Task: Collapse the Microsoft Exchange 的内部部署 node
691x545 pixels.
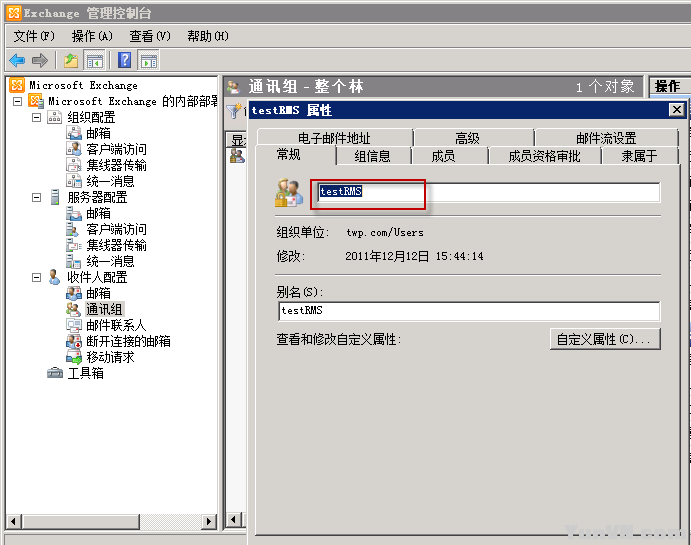Action: (18, 101)
